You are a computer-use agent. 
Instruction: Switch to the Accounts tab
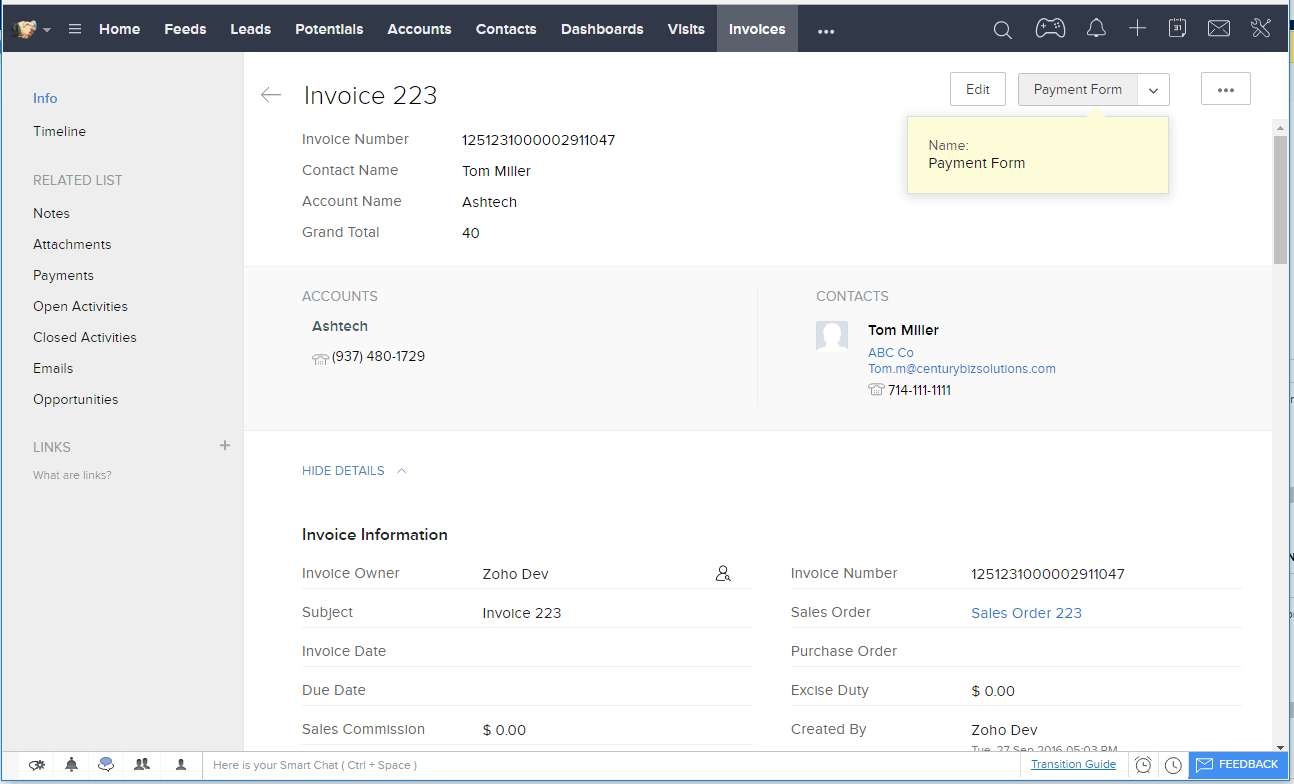419,29
